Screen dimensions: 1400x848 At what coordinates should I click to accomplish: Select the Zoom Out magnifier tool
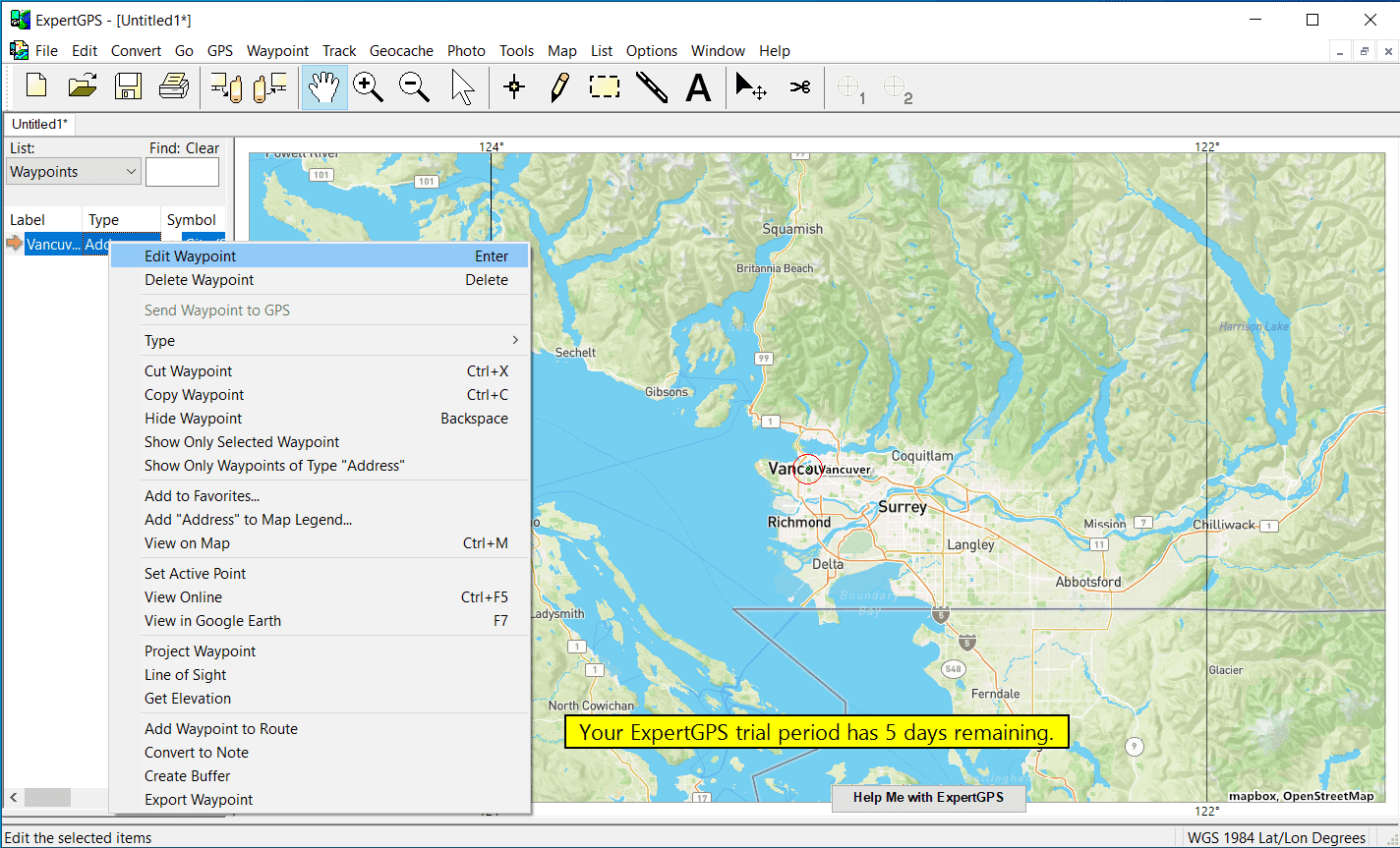click(x=414, y=87)
